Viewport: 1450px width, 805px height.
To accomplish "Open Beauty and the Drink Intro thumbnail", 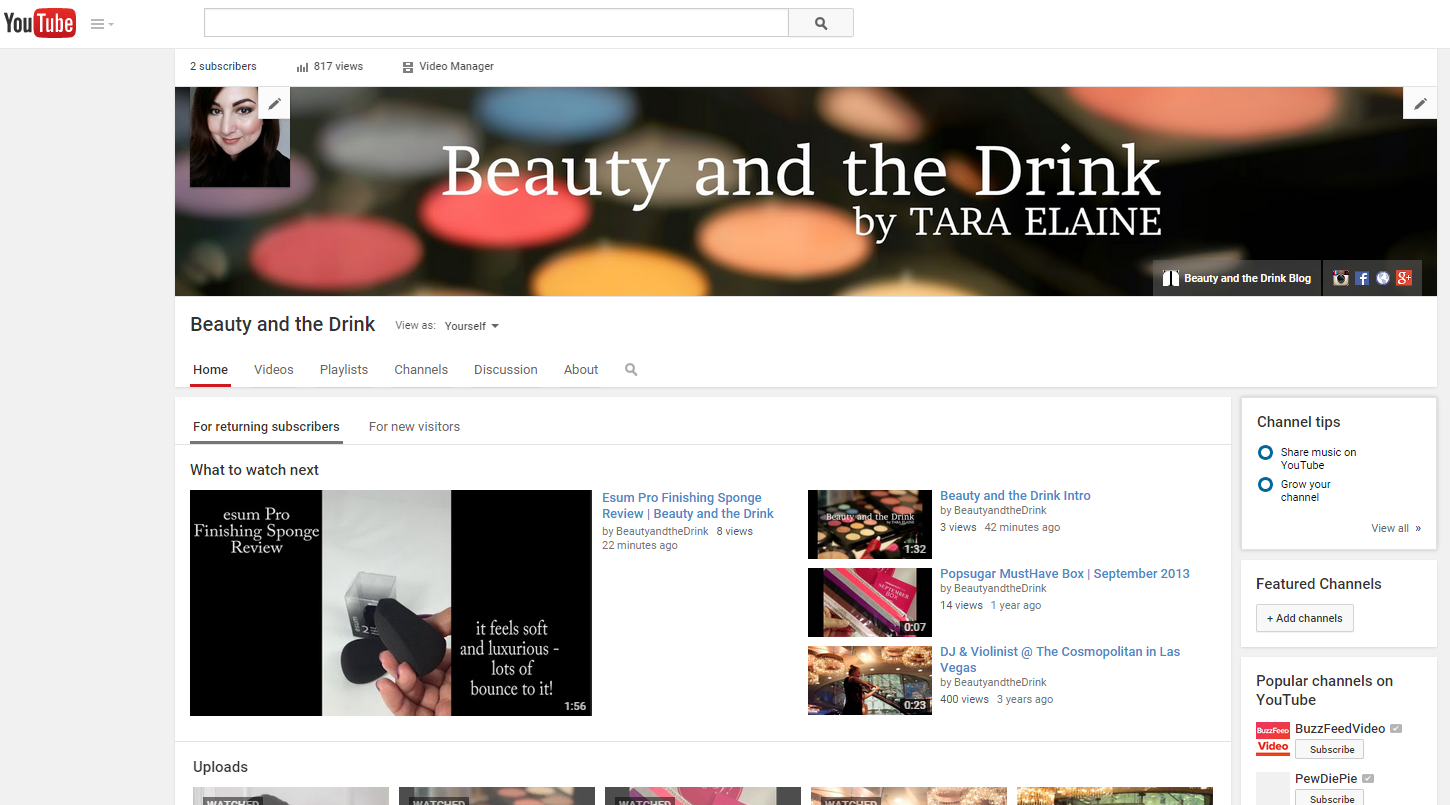I will (870, 524).
